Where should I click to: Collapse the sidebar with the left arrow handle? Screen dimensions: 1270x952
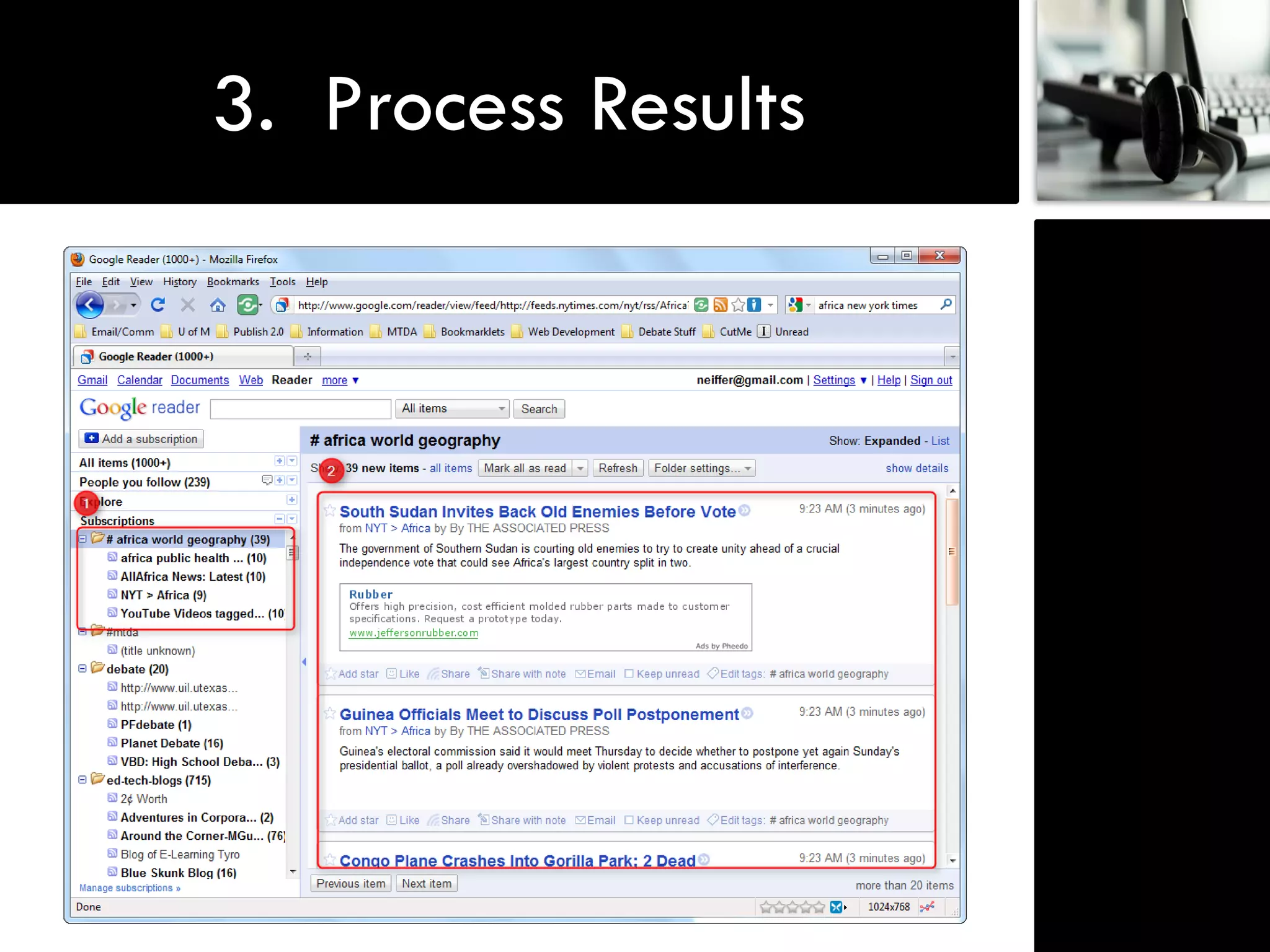coord(304,662)
